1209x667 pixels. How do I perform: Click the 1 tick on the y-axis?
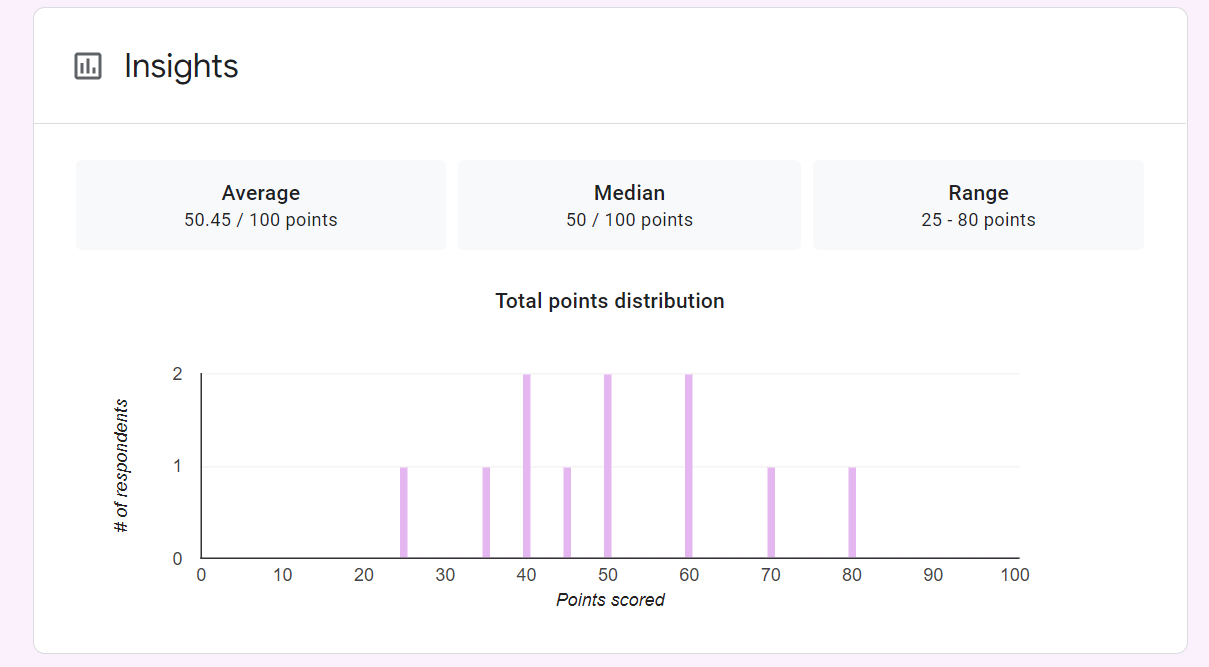click(x=178, y=466)
